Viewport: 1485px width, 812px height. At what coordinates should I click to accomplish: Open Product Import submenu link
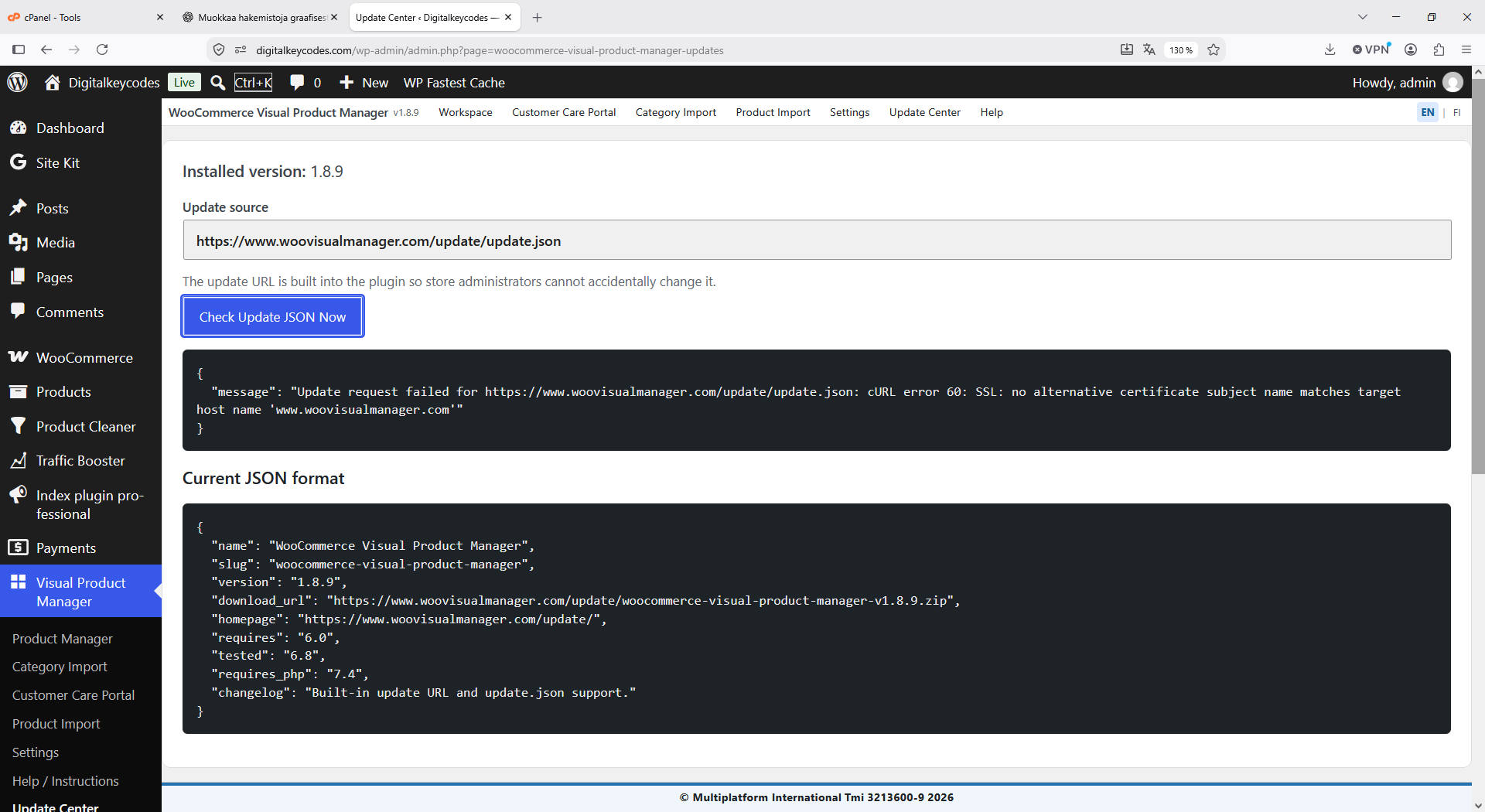[x=56, y=724]
